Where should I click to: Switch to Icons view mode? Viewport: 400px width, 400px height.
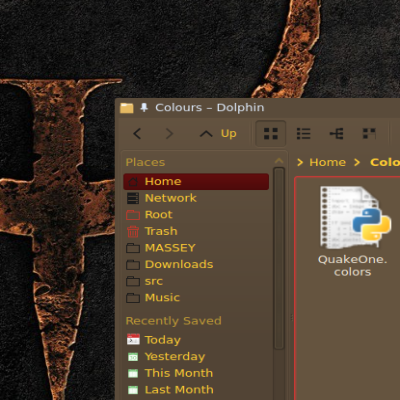271,134
